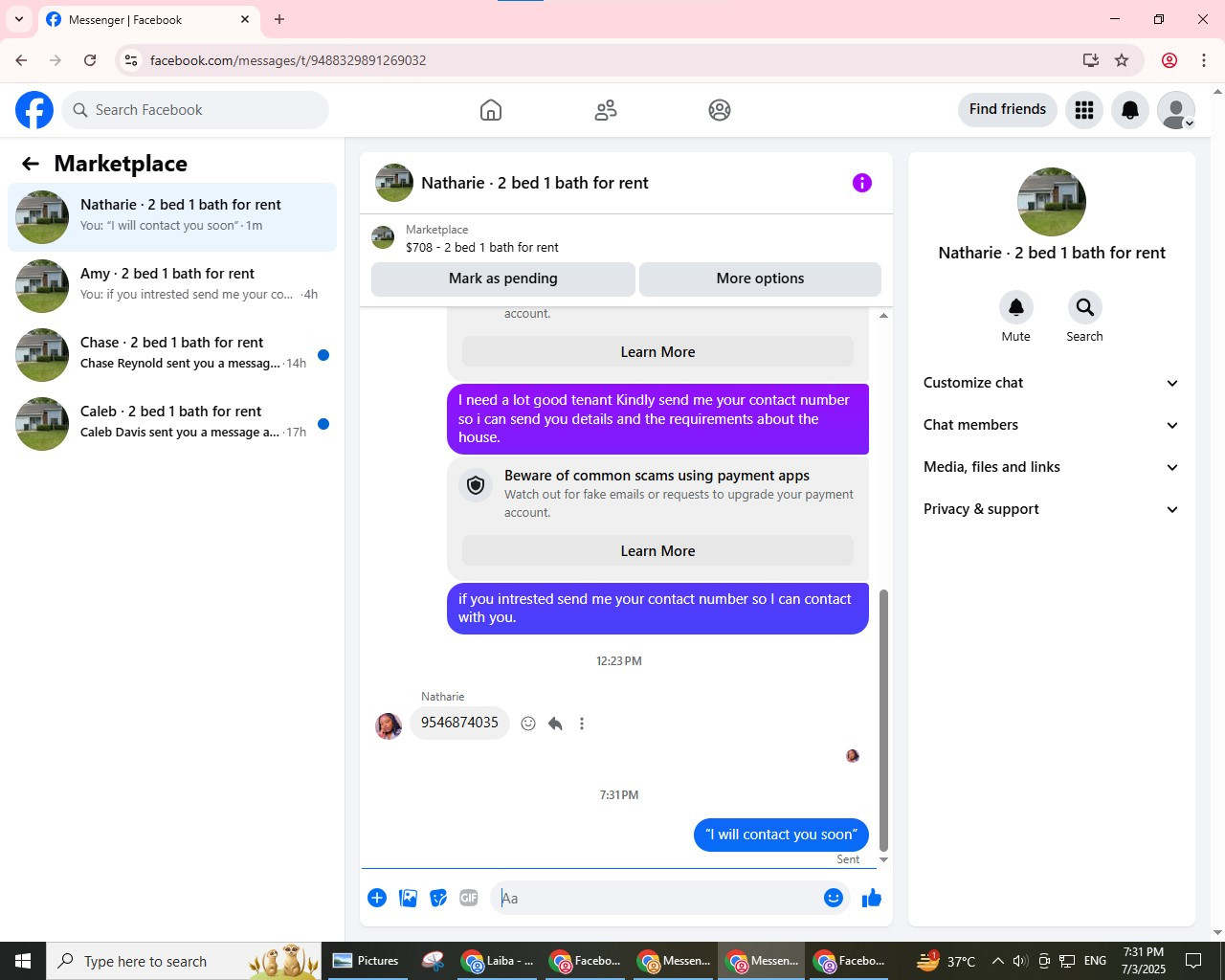Screen dimensions: 1225x980
Task: Click Natharie's avatar beside phone number
Action: click(389, 725)
